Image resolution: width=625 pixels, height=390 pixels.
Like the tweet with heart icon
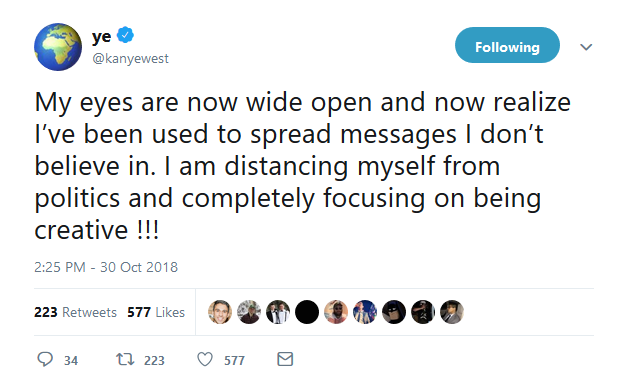tap(205, 359)
